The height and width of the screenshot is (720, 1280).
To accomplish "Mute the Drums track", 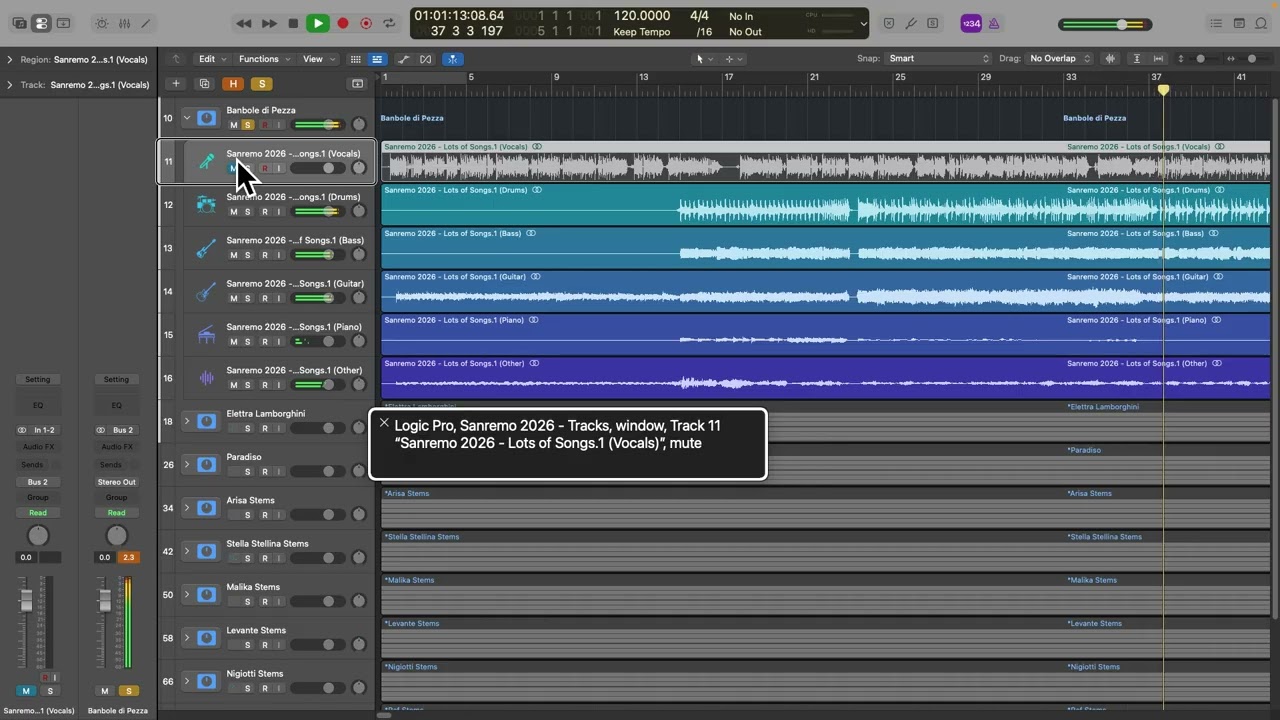I will pyautogui.click(x=234, y=212).
